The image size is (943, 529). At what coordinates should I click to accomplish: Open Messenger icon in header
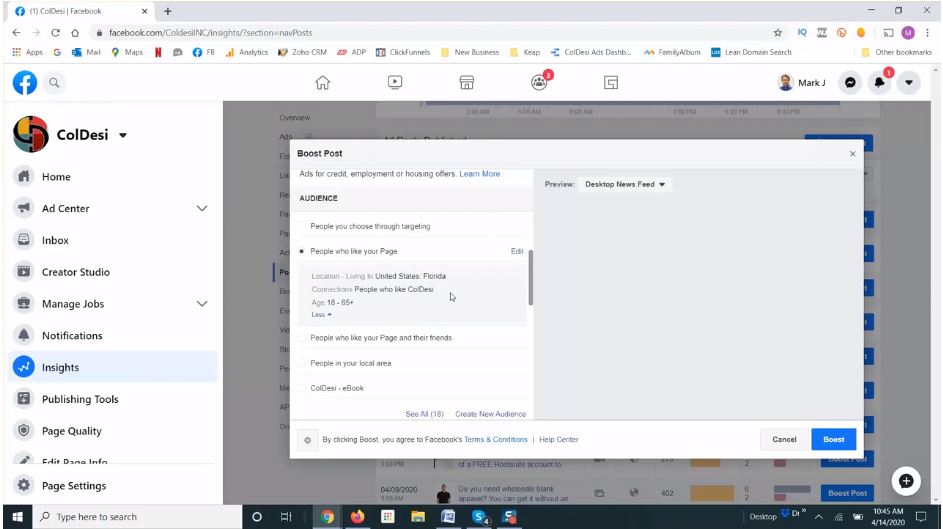tap(850, 83)
